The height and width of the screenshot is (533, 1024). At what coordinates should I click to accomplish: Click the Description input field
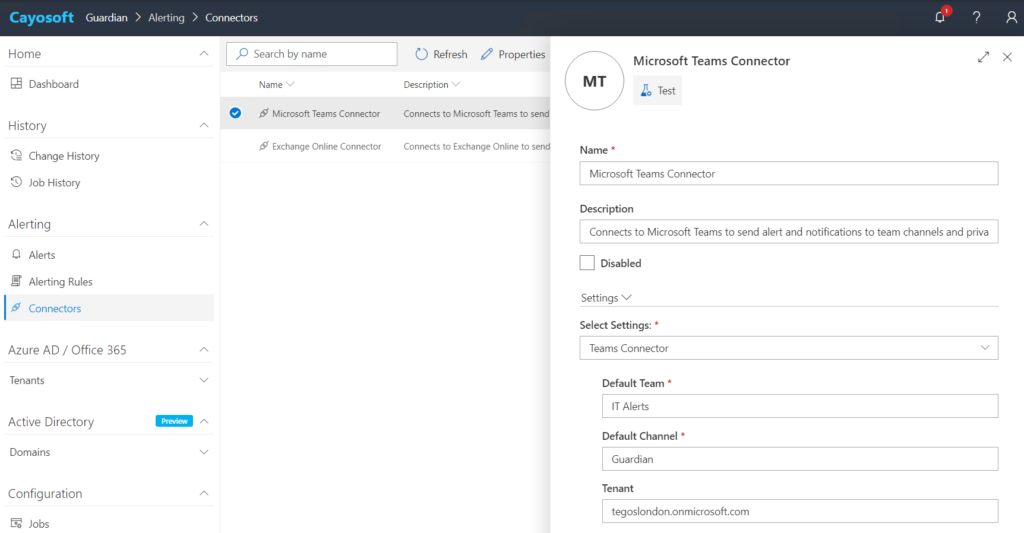788,231
